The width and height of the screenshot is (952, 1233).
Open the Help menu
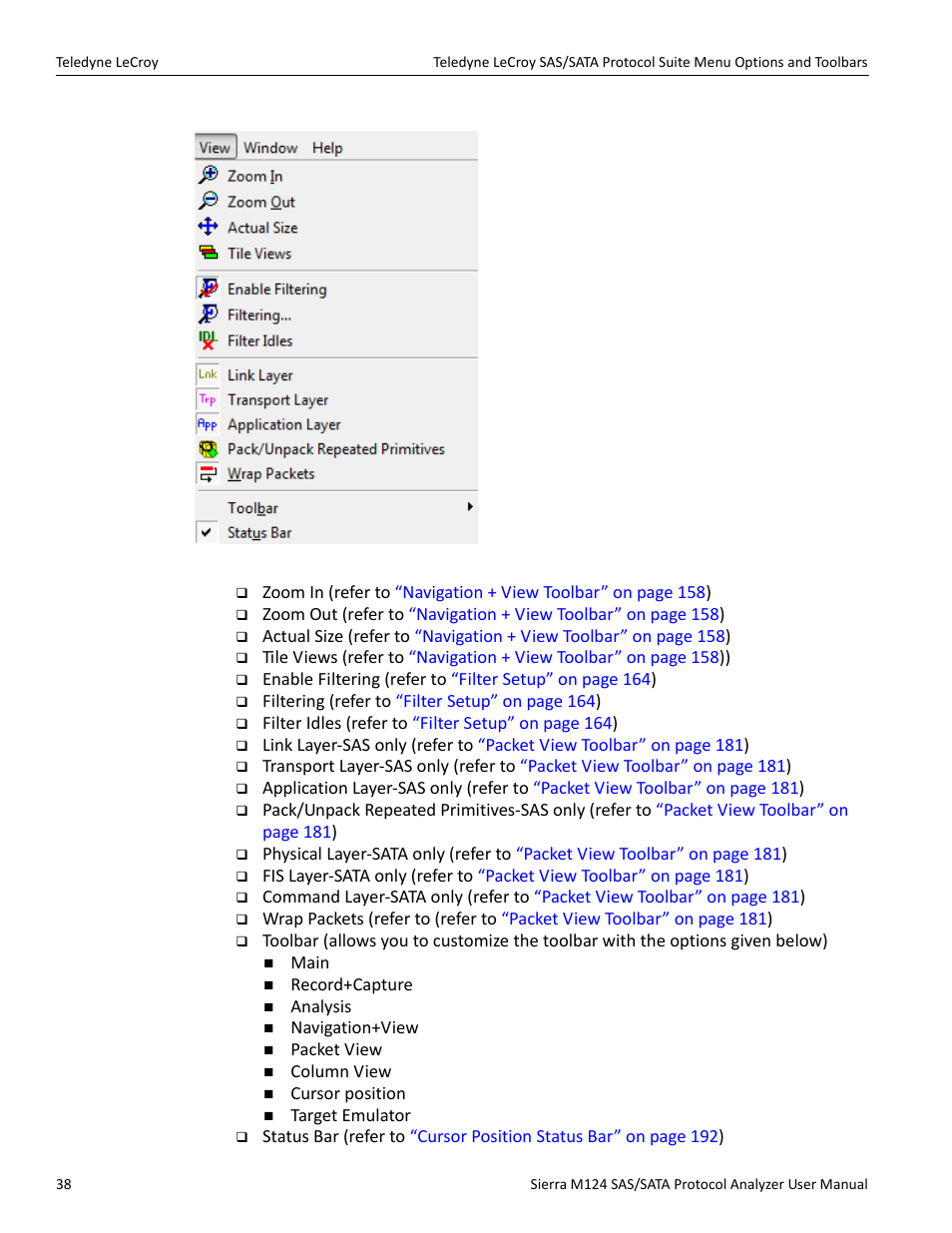point(327,148)
